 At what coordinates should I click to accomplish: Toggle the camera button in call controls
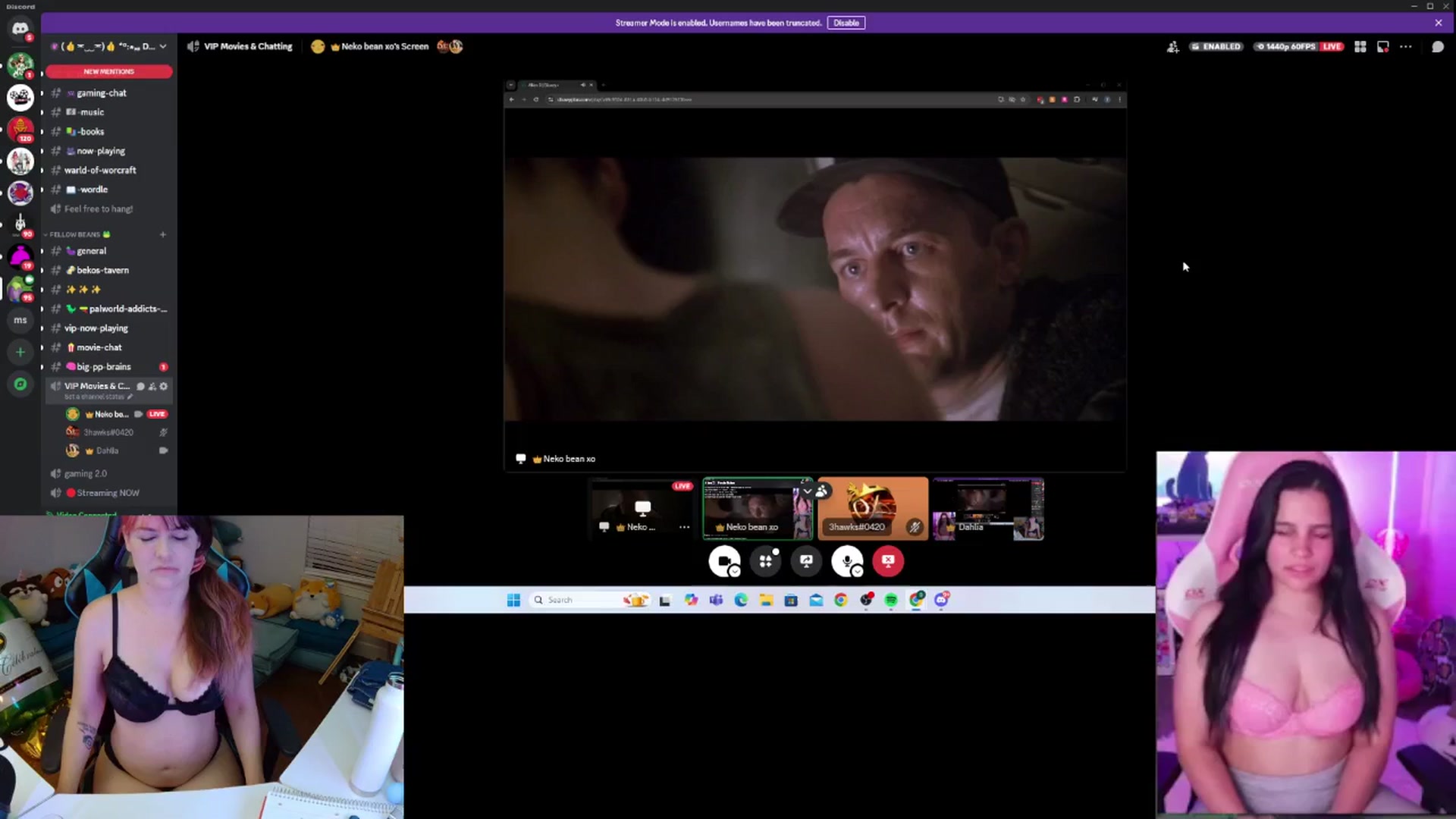pyautogui.click(x=723, y=560)
